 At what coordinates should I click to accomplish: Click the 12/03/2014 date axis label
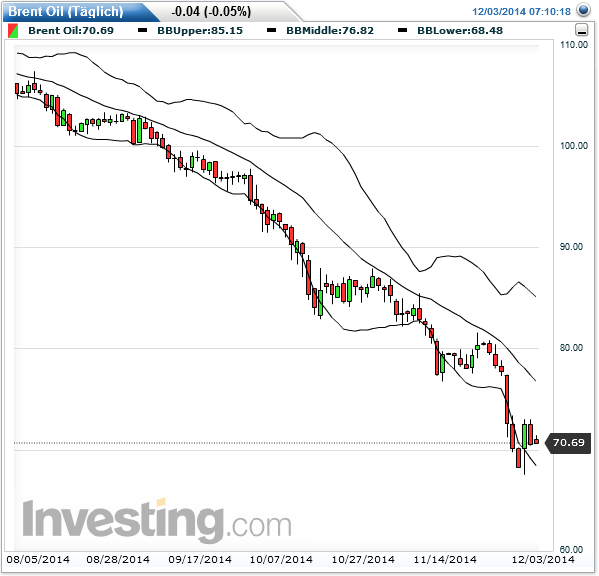pos(543,560)
